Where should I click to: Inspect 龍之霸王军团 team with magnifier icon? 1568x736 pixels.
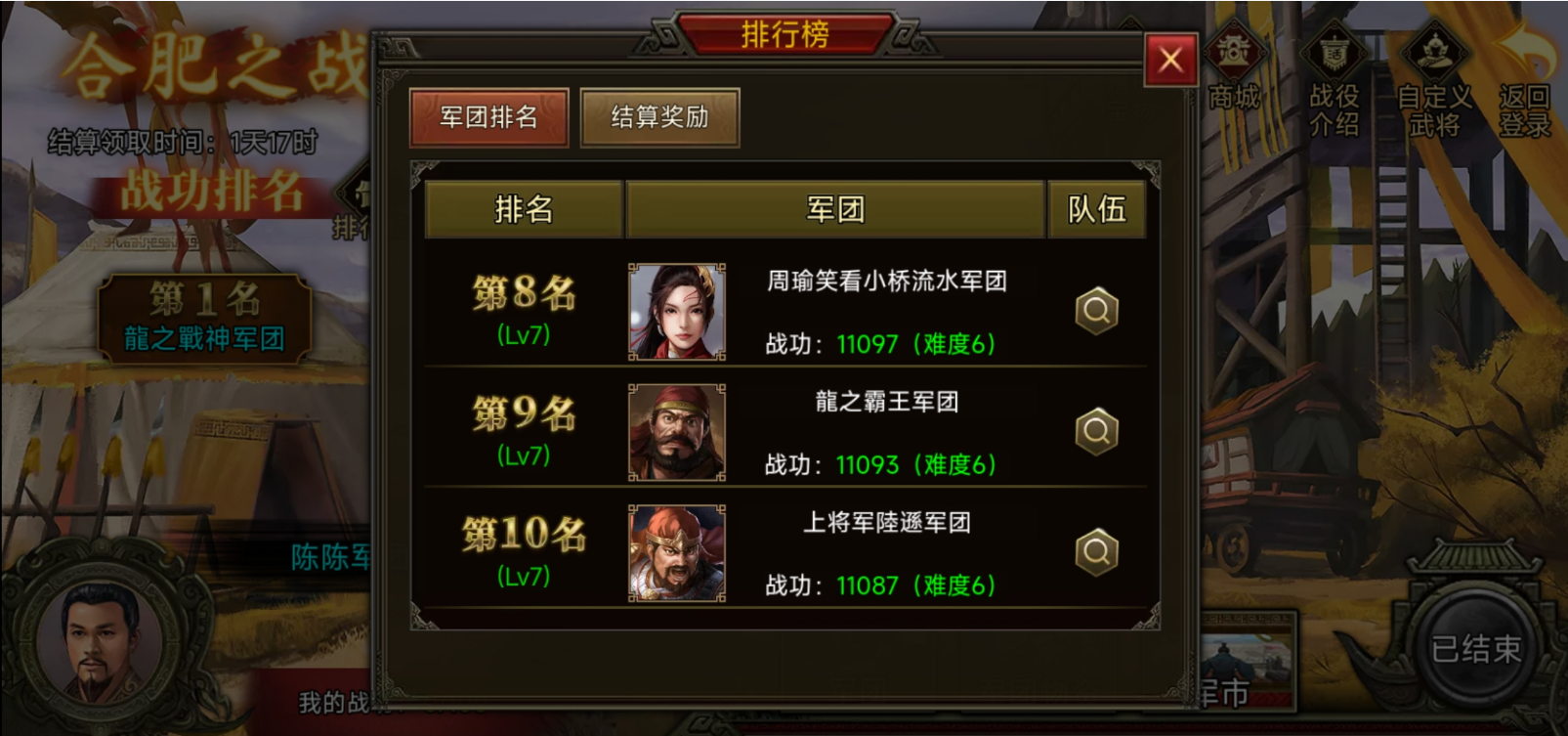click(1096, 431)
